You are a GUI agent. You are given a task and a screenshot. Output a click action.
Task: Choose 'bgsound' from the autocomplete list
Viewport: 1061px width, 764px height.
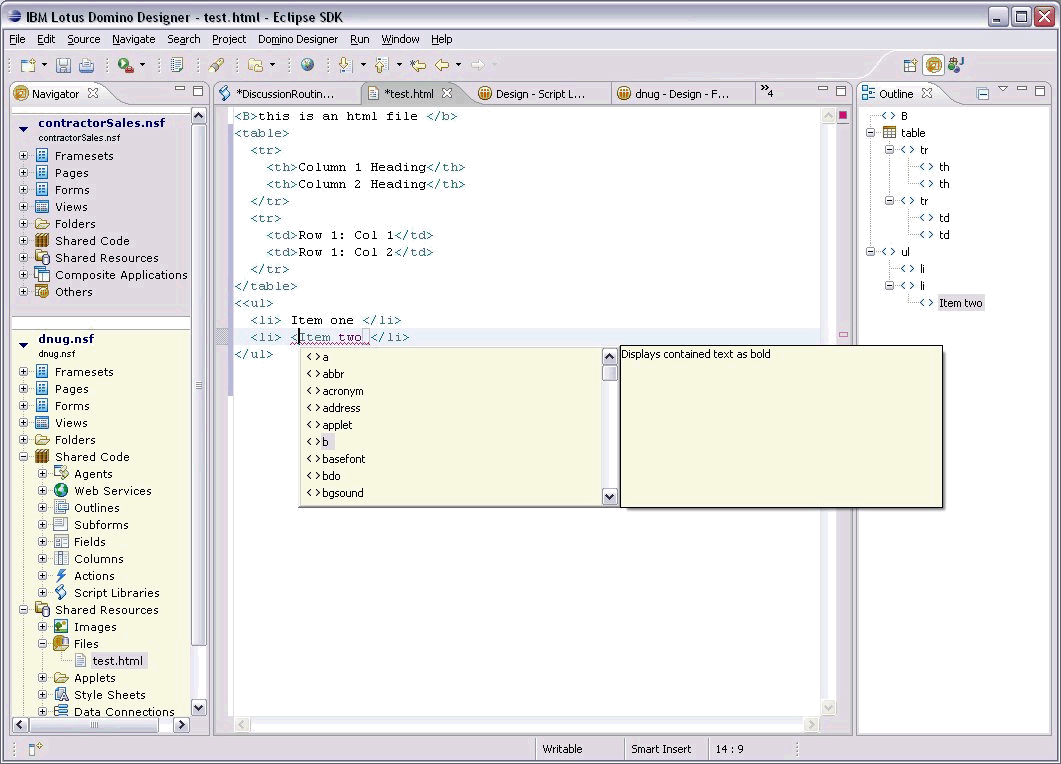[342, 493]
